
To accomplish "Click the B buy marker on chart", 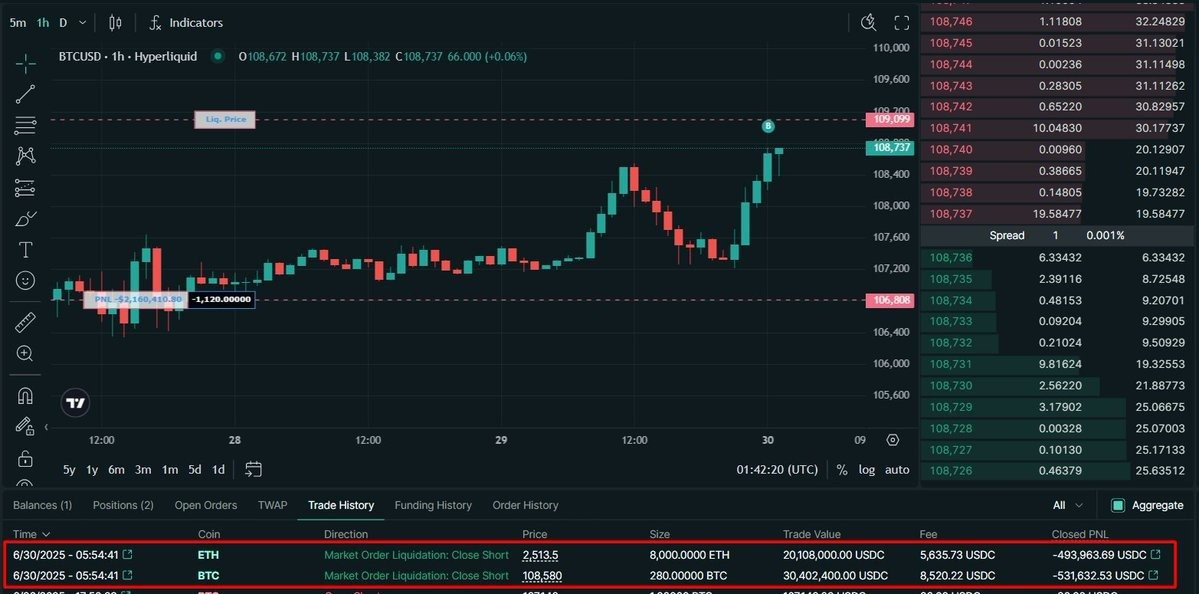I will [768, 126].
